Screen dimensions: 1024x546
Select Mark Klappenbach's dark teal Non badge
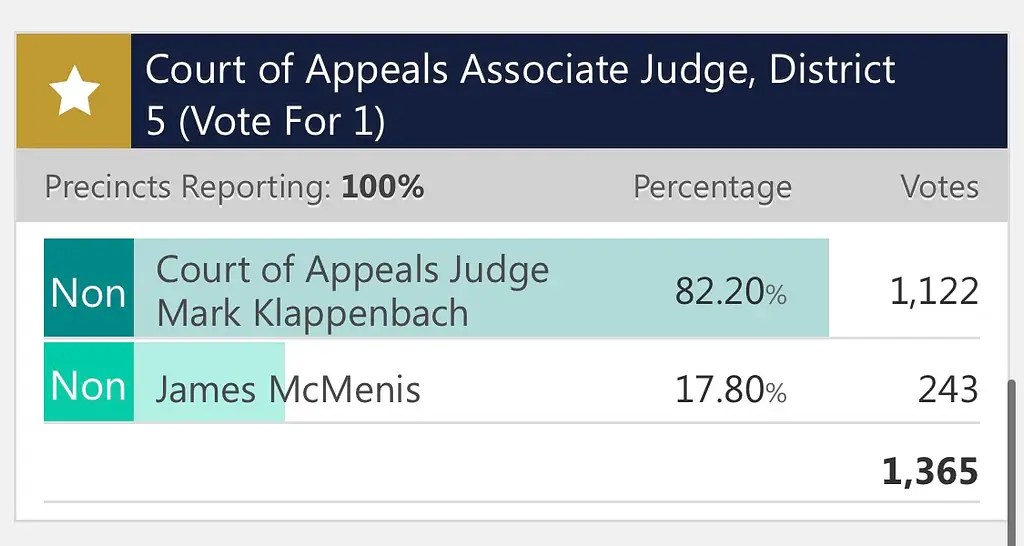click(x=89, y=288)
